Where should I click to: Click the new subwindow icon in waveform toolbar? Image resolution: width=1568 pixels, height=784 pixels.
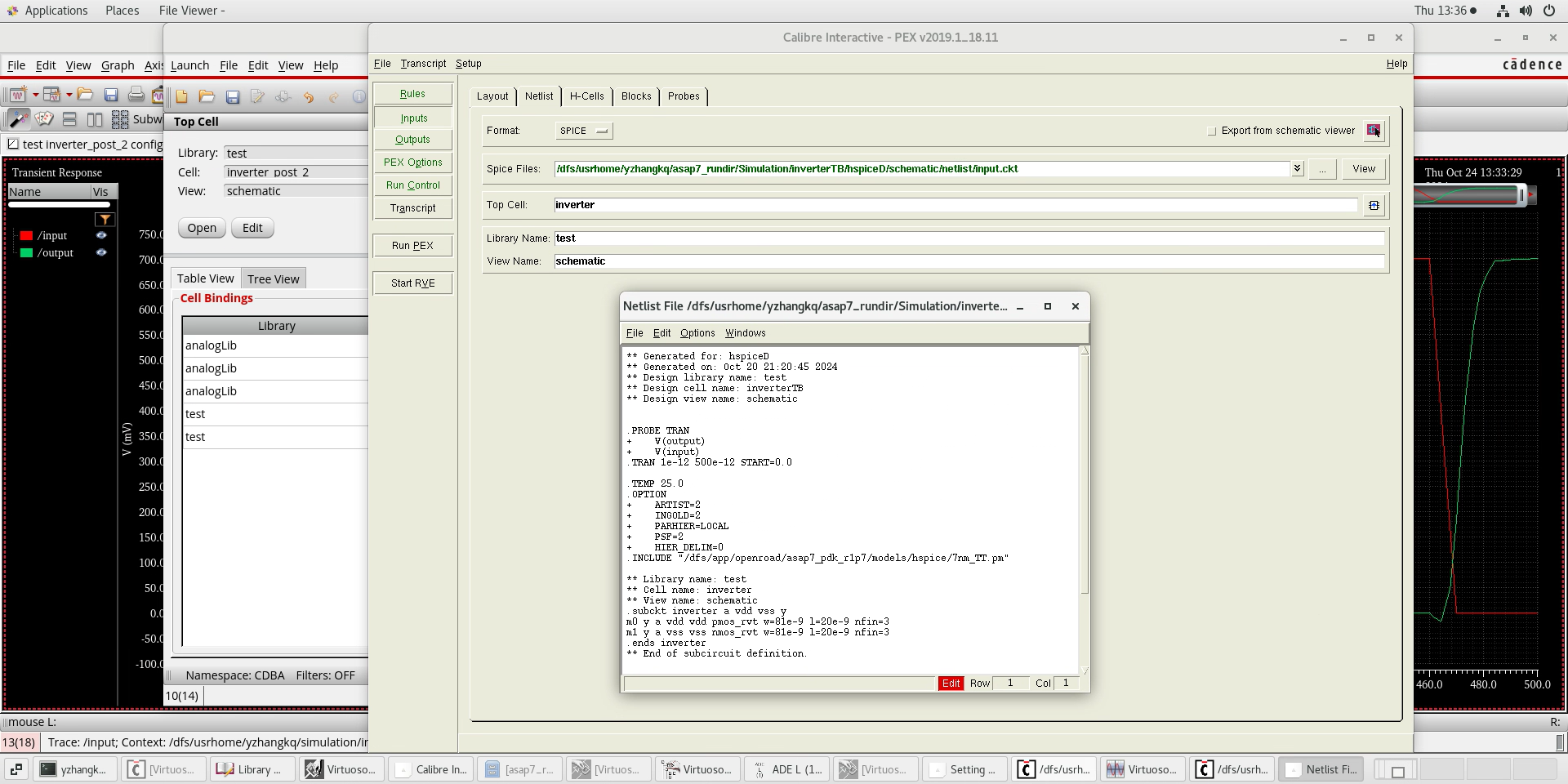point(51,95)
